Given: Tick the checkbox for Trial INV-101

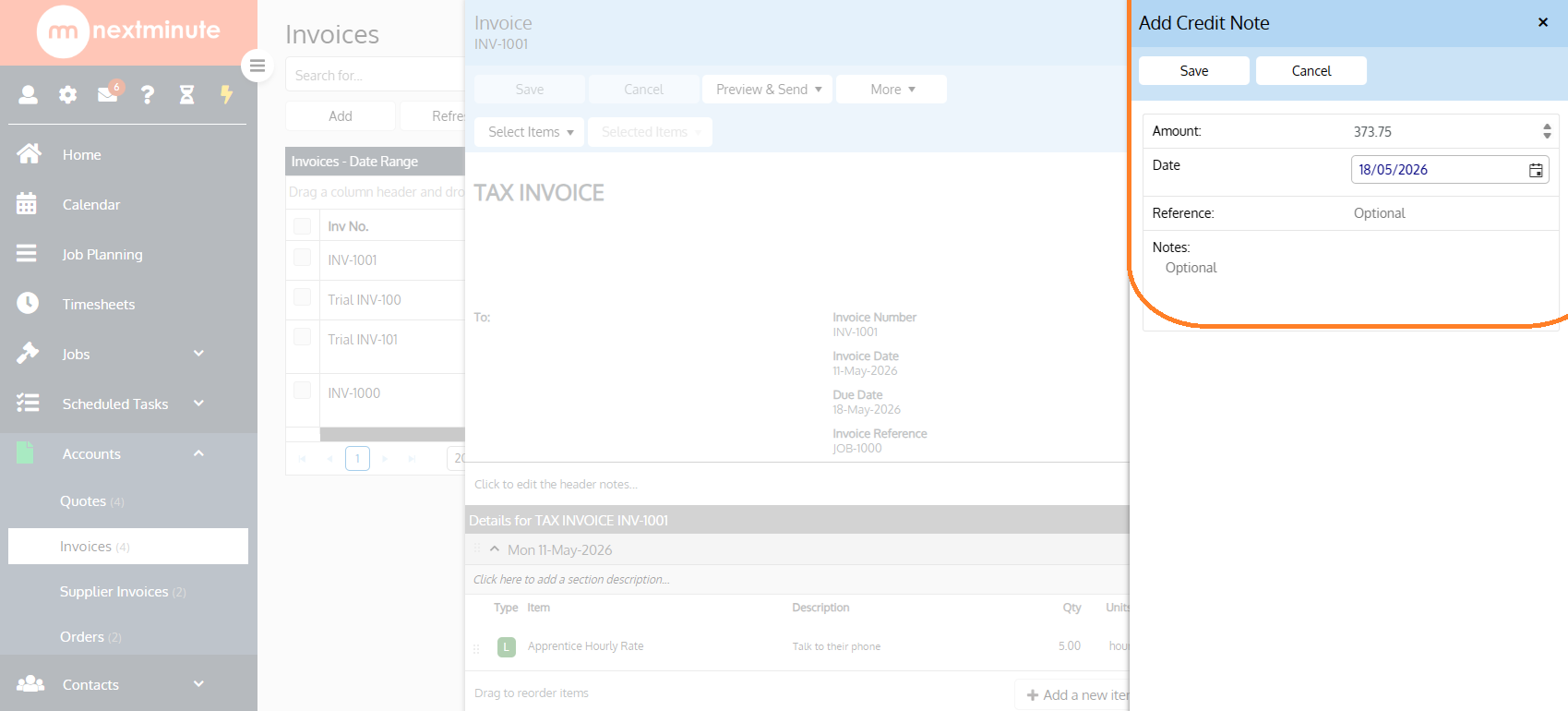Looking at the screenshot, I should [x=302, y=337].
